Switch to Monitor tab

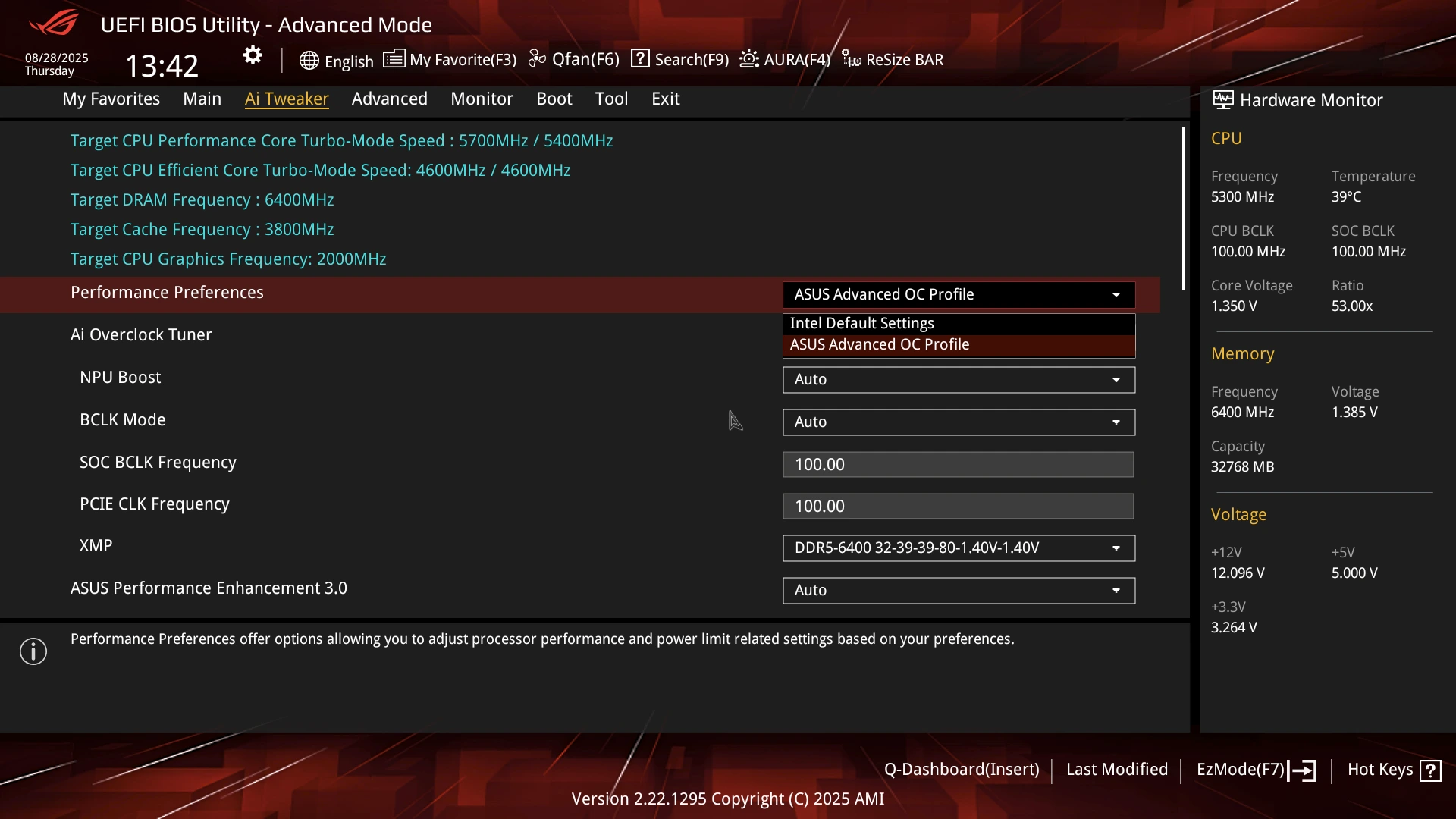[x=482, y=99]
